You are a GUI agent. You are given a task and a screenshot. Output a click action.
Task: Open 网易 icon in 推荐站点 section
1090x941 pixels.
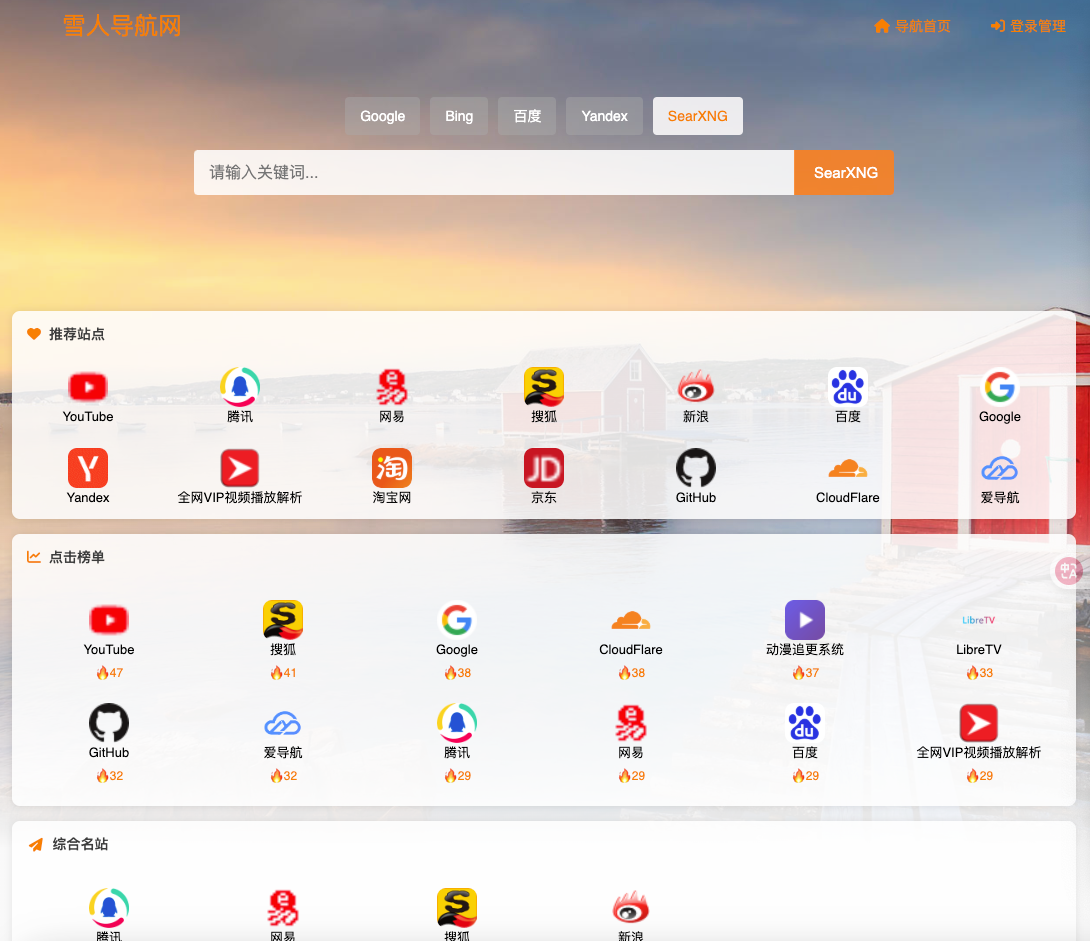tap(391, 387)
